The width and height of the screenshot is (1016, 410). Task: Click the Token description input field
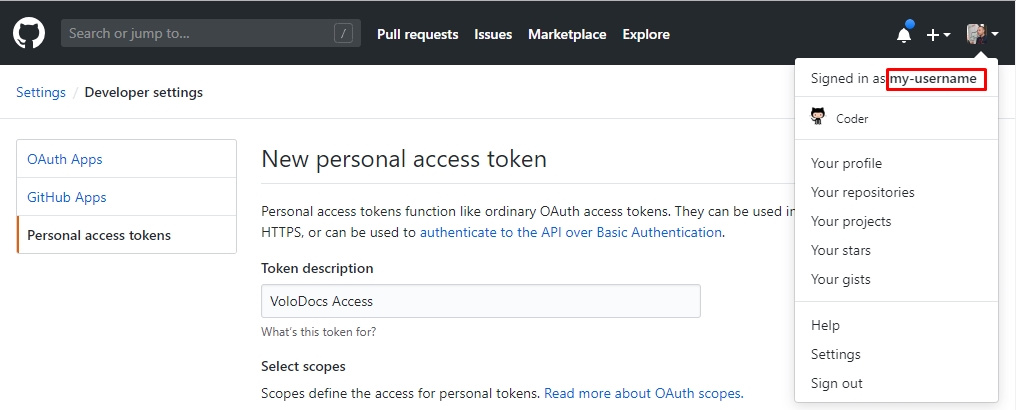(x=480, y=301)
